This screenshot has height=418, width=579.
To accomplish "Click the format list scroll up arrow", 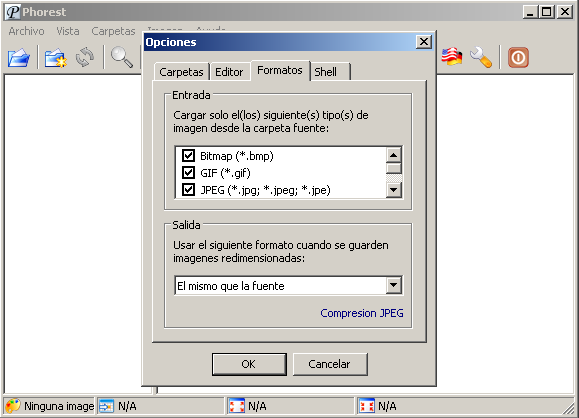I will pyautogui.click(x=394, y=155).
